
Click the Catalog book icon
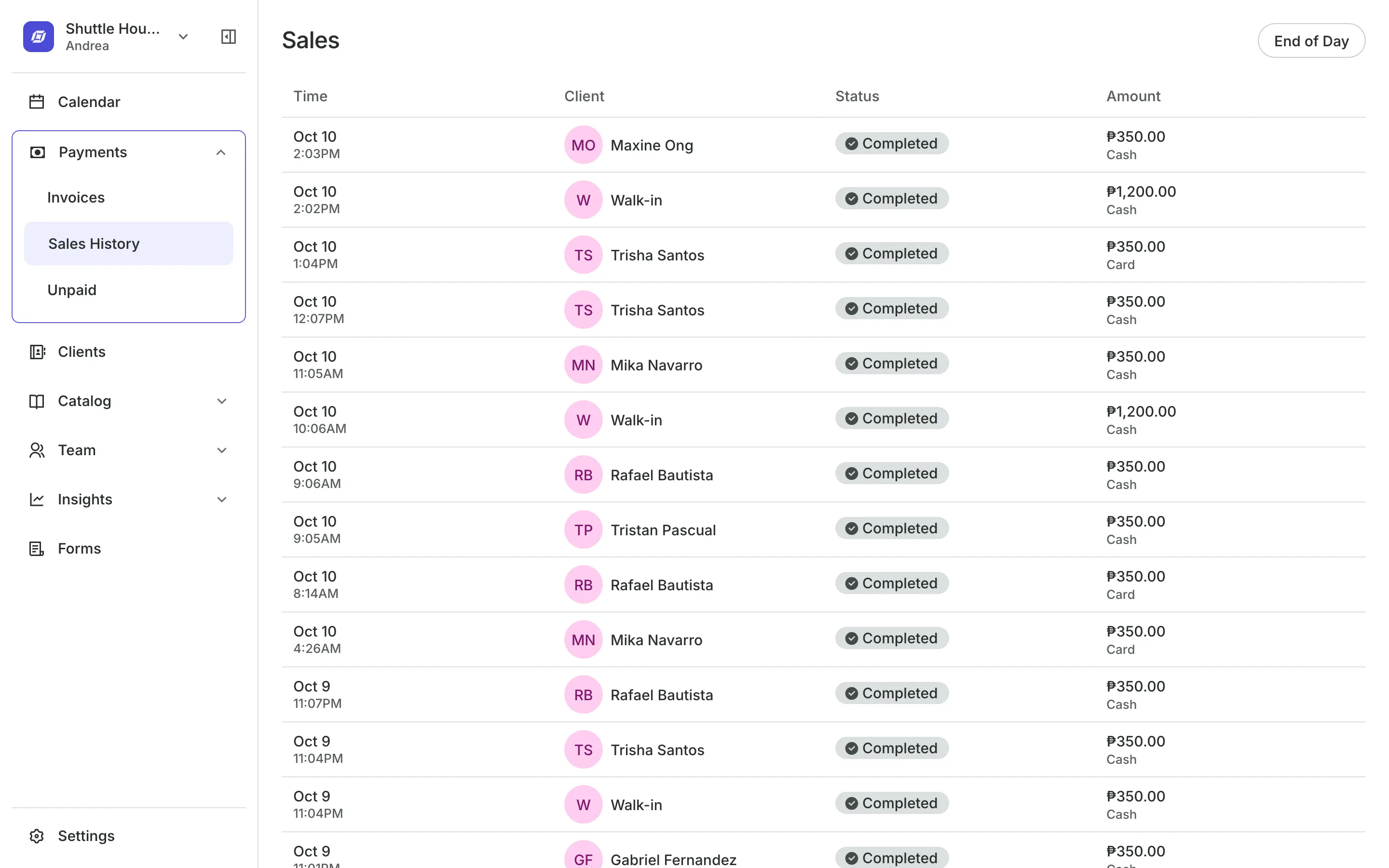[x=37, y=401]
